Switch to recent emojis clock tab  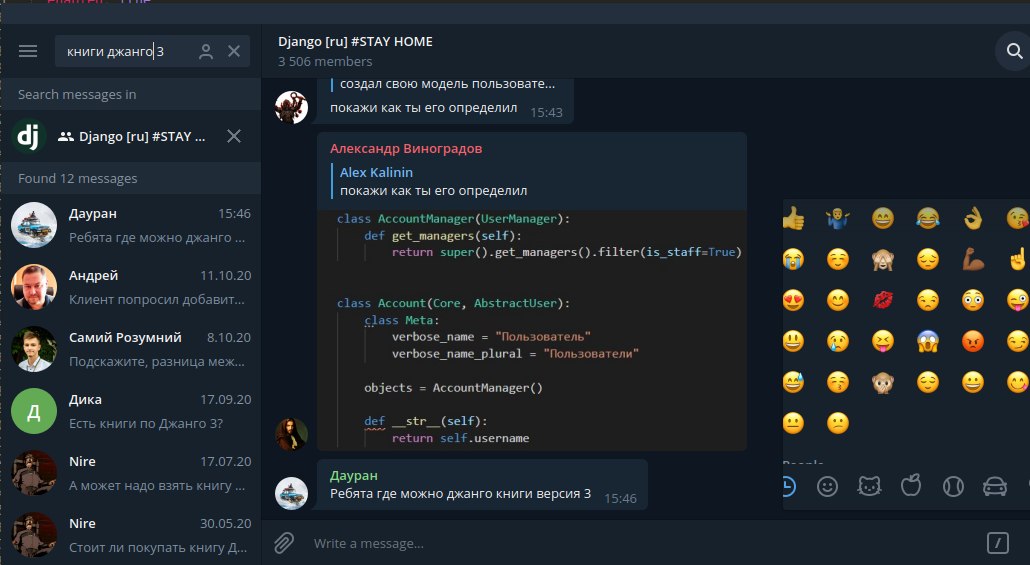click(788, 486)
